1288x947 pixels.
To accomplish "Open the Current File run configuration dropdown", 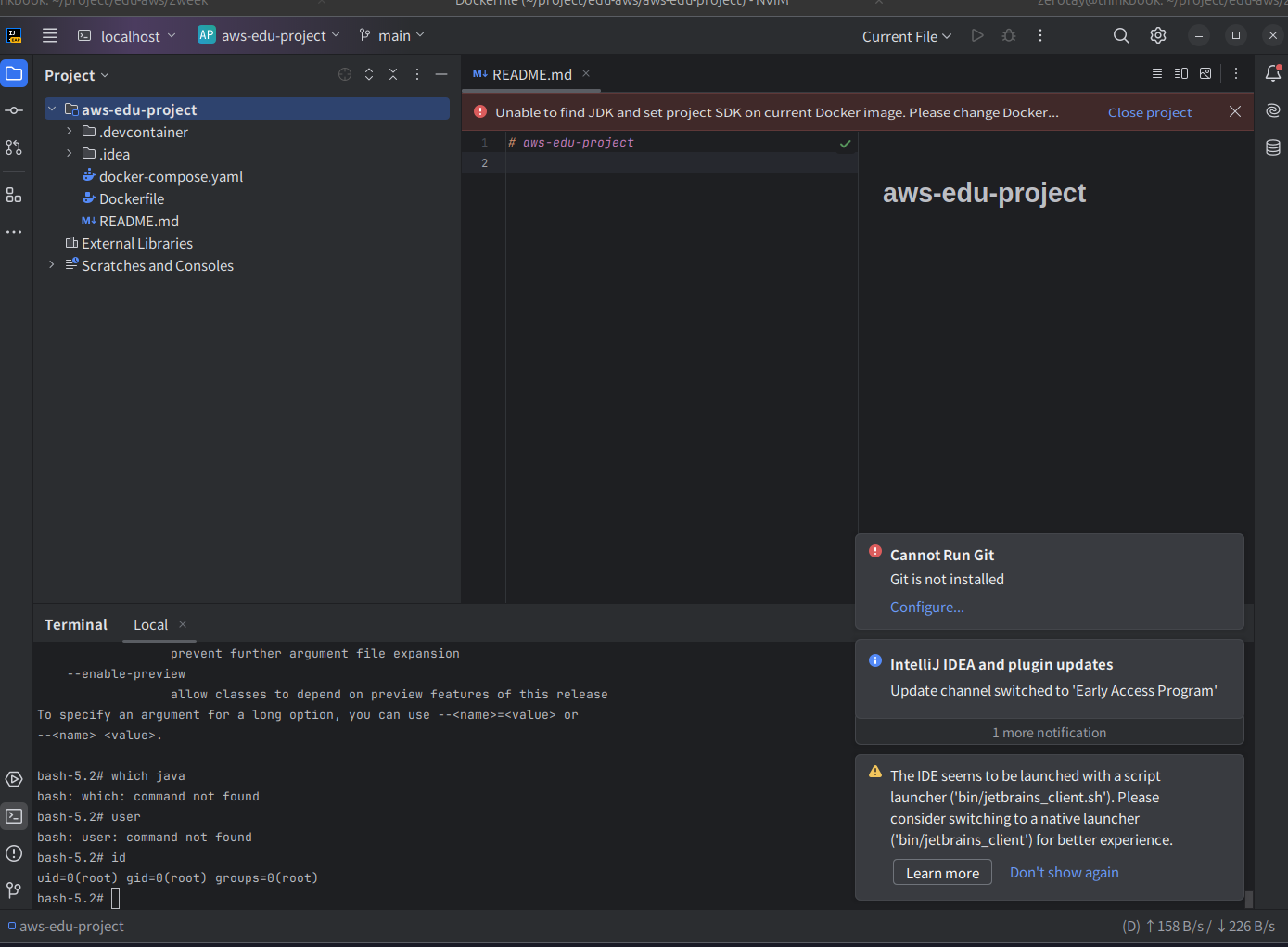I will point(906,36).
